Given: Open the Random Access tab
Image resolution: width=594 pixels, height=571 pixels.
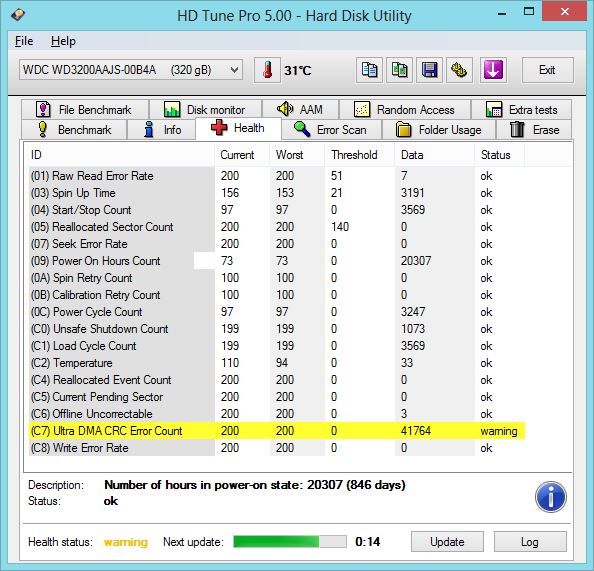Looking at the screenshot, I should tap(405, 110).
